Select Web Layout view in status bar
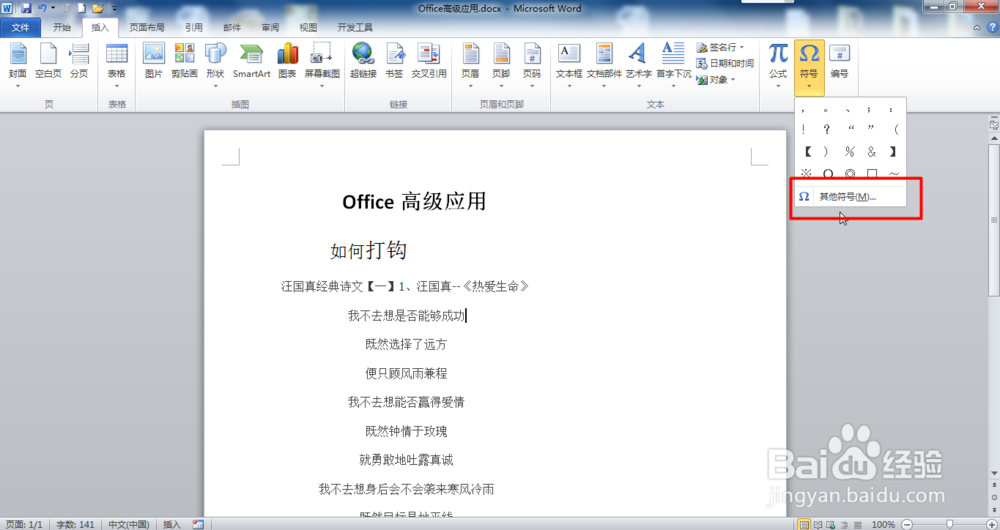The width and height of the screenshot is (1000, 530). pyautogui.click(x=829, y=524)
